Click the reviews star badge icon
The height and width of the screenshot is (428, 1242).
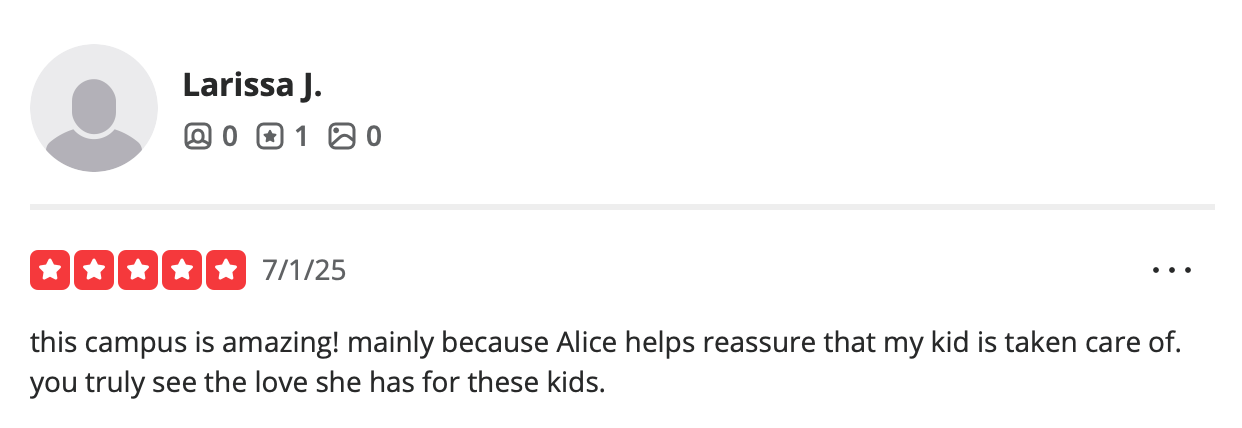pyautogui.click(x=269, y=136)
